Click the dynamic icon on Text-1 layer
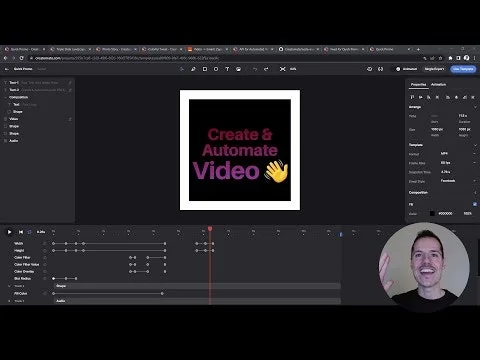This screenshot has width=480, height=360. (x=70, y=83)
